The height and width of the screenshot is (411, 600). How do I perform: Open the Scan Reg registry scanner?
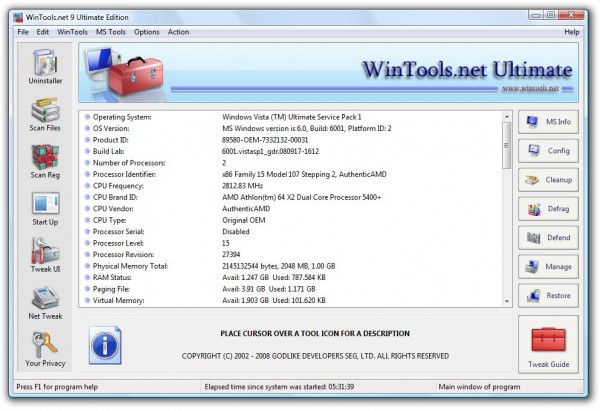coord(45,161)
